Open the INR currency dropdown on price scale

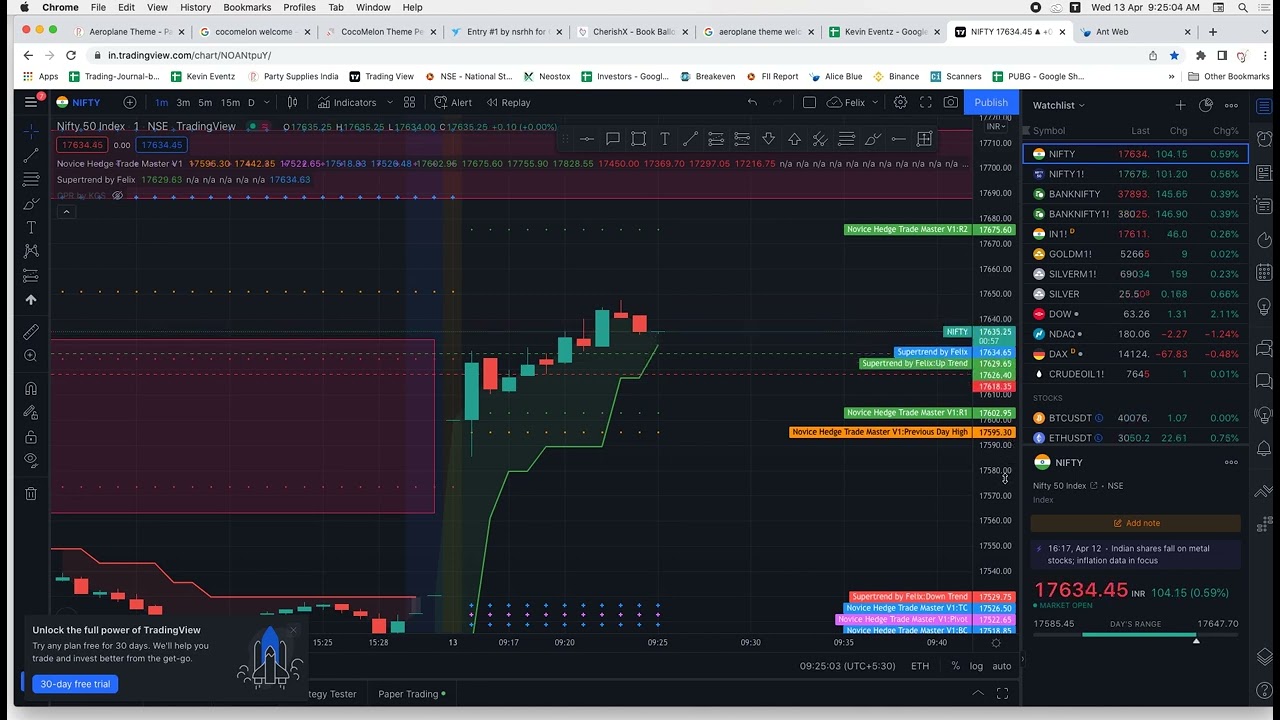click(x=996, y=127)
